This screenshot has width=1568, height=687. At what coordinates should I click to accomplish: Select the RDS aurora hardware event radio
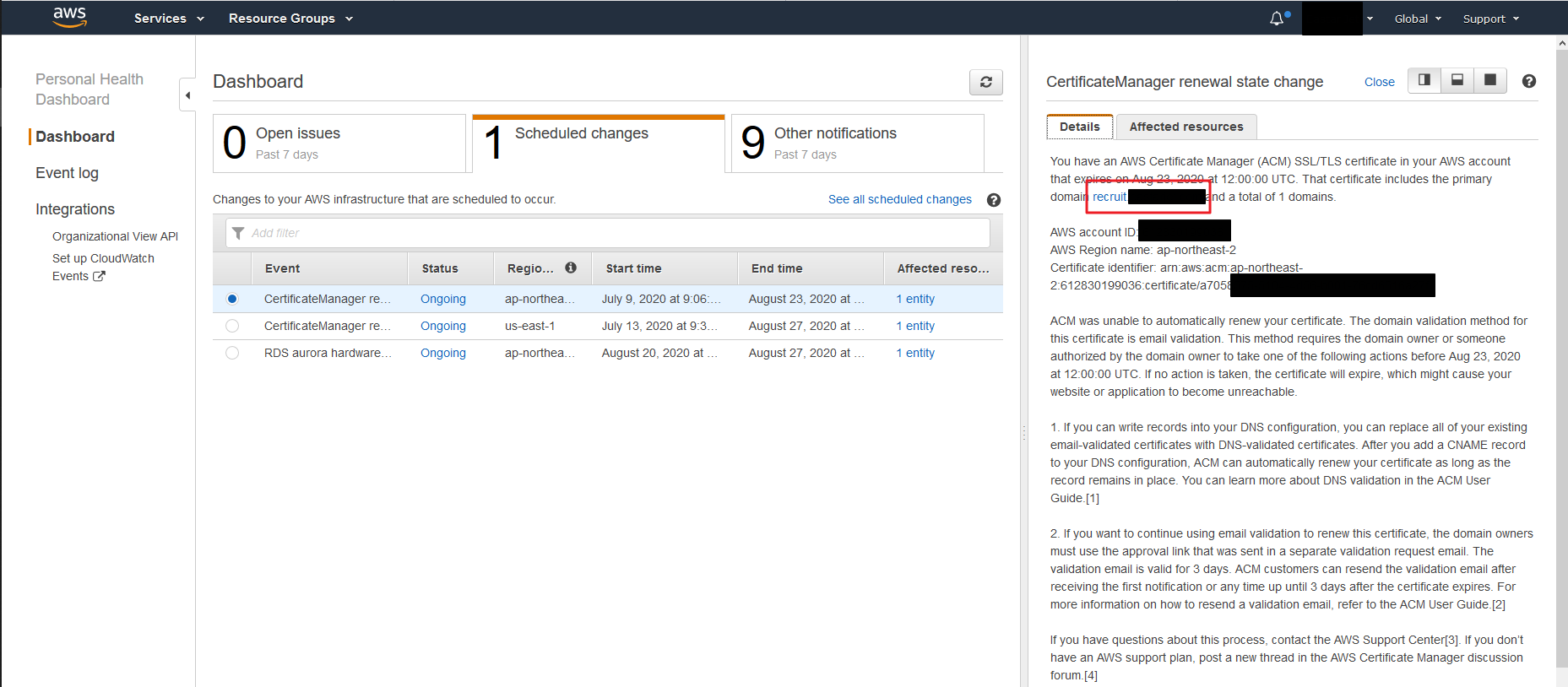(232, 353)
